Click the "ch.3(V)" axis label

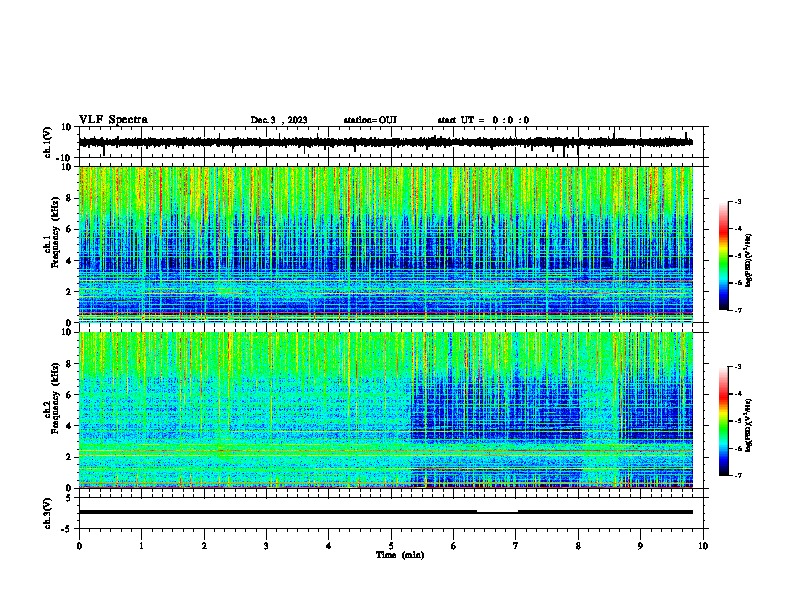click(48, 513)
